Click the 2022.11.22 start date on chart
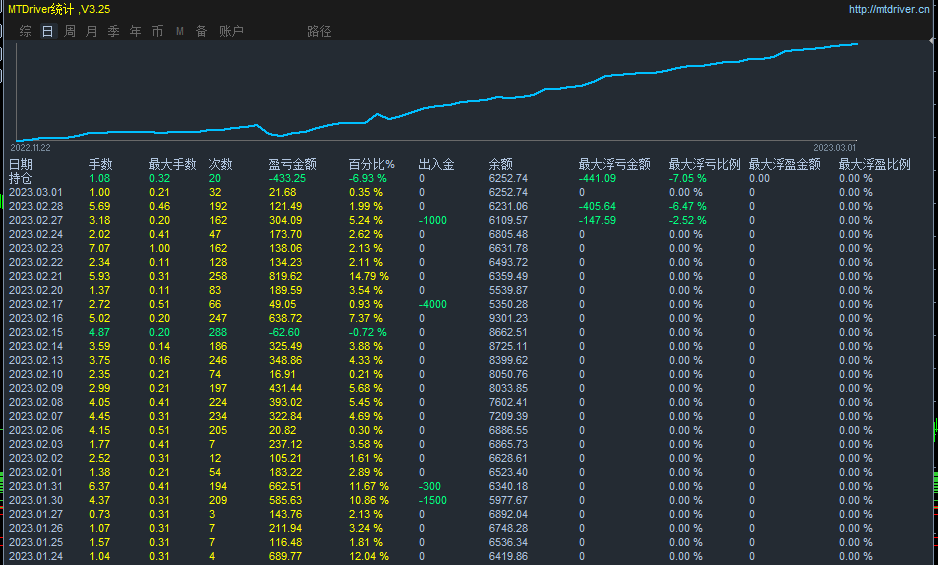 pyautogui.click(x=31, y=147)
